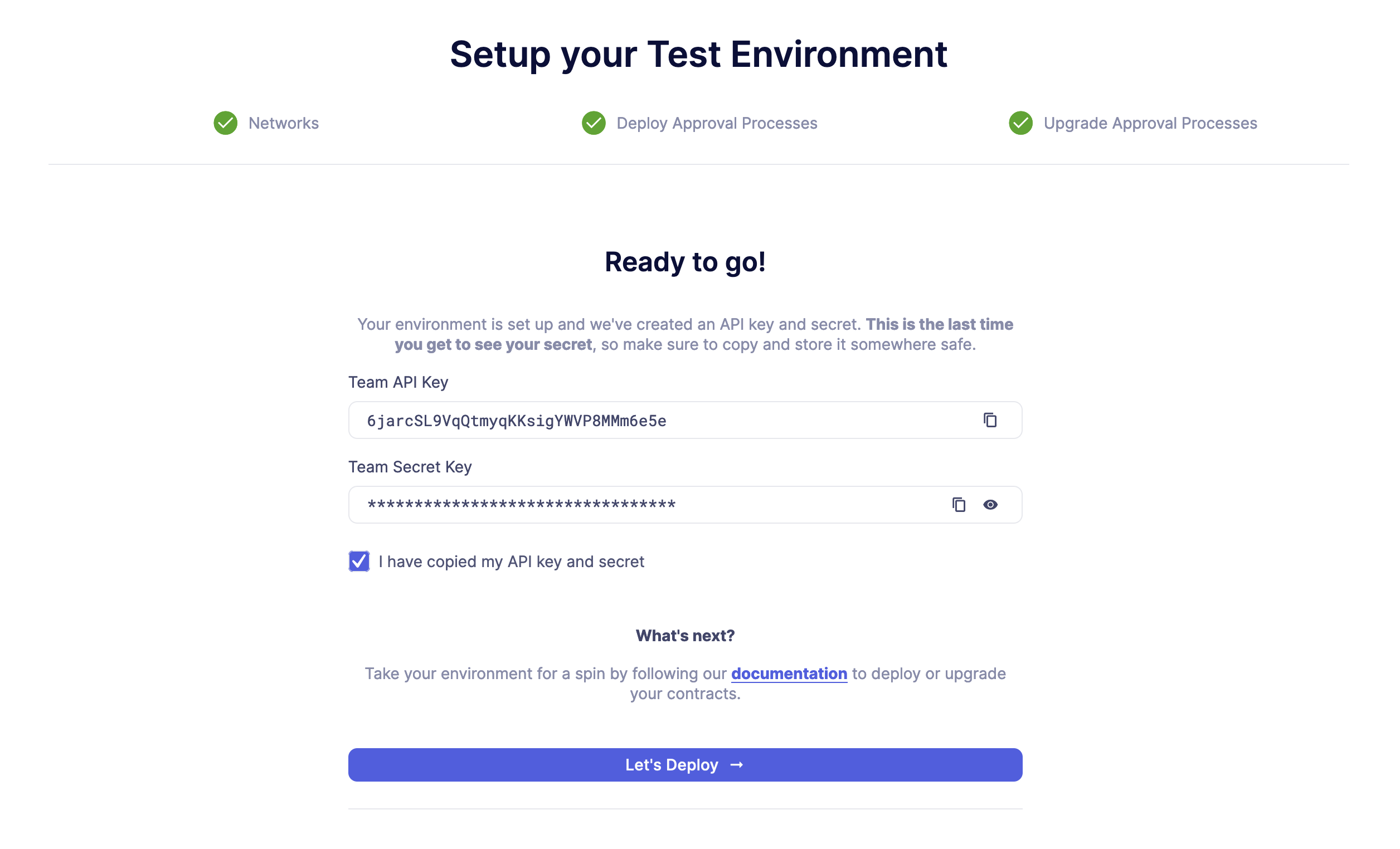Copy the Team Secret Key

pyautogui.click(x=959, y=505)
